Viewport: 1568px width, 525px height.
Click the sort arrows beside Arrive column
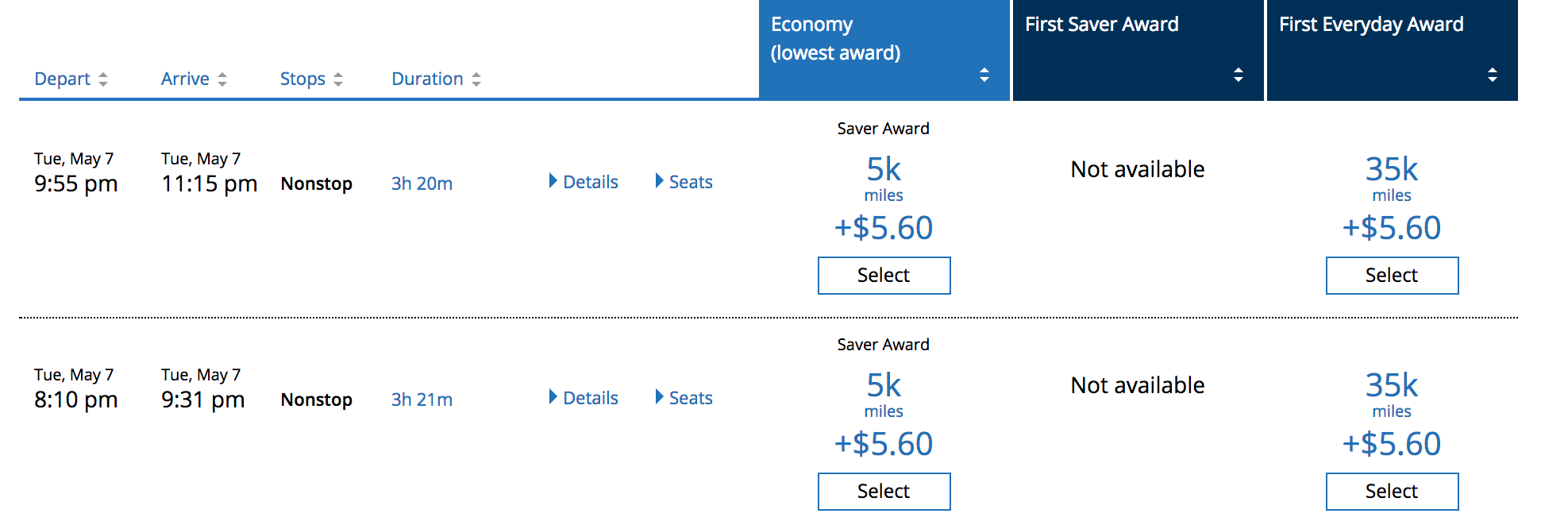point(223,78)
